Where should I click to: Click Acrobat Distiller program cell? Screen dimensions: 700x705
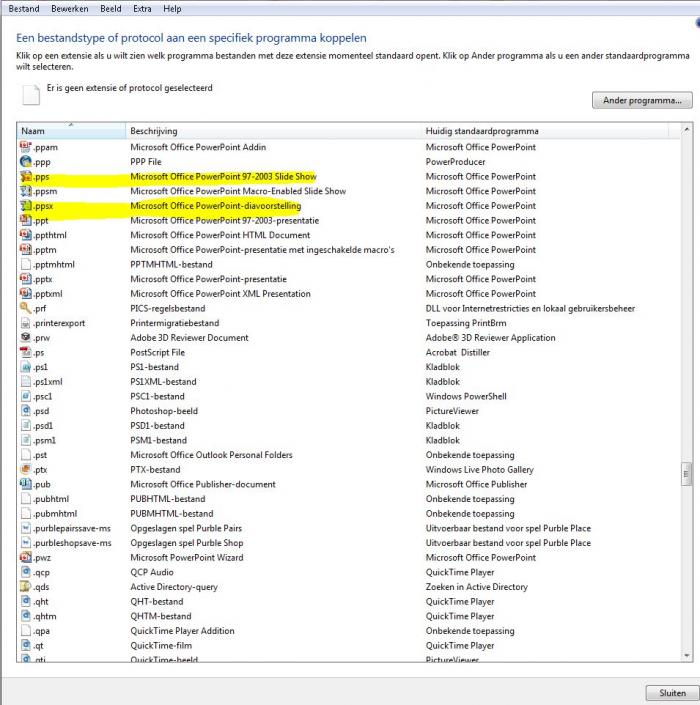coord(458,352)
